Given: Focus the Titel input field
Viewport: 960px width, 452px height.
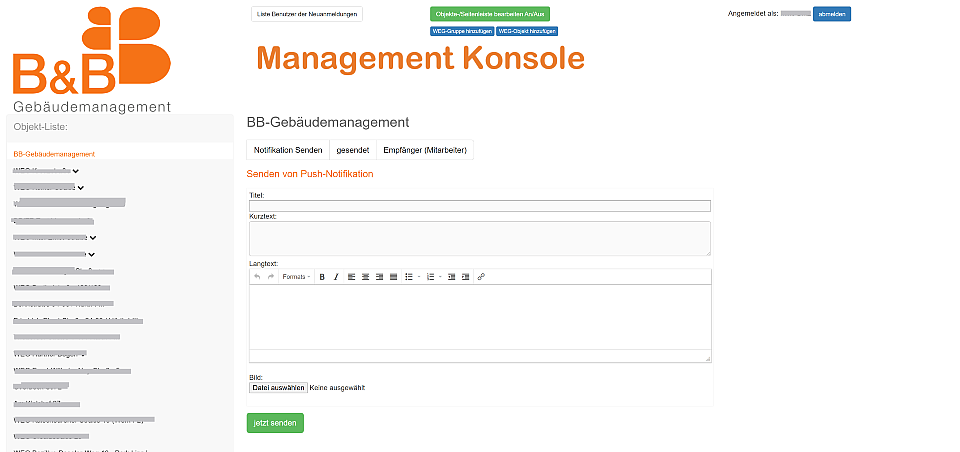Looking at the screenshot, I should [480, 206].
